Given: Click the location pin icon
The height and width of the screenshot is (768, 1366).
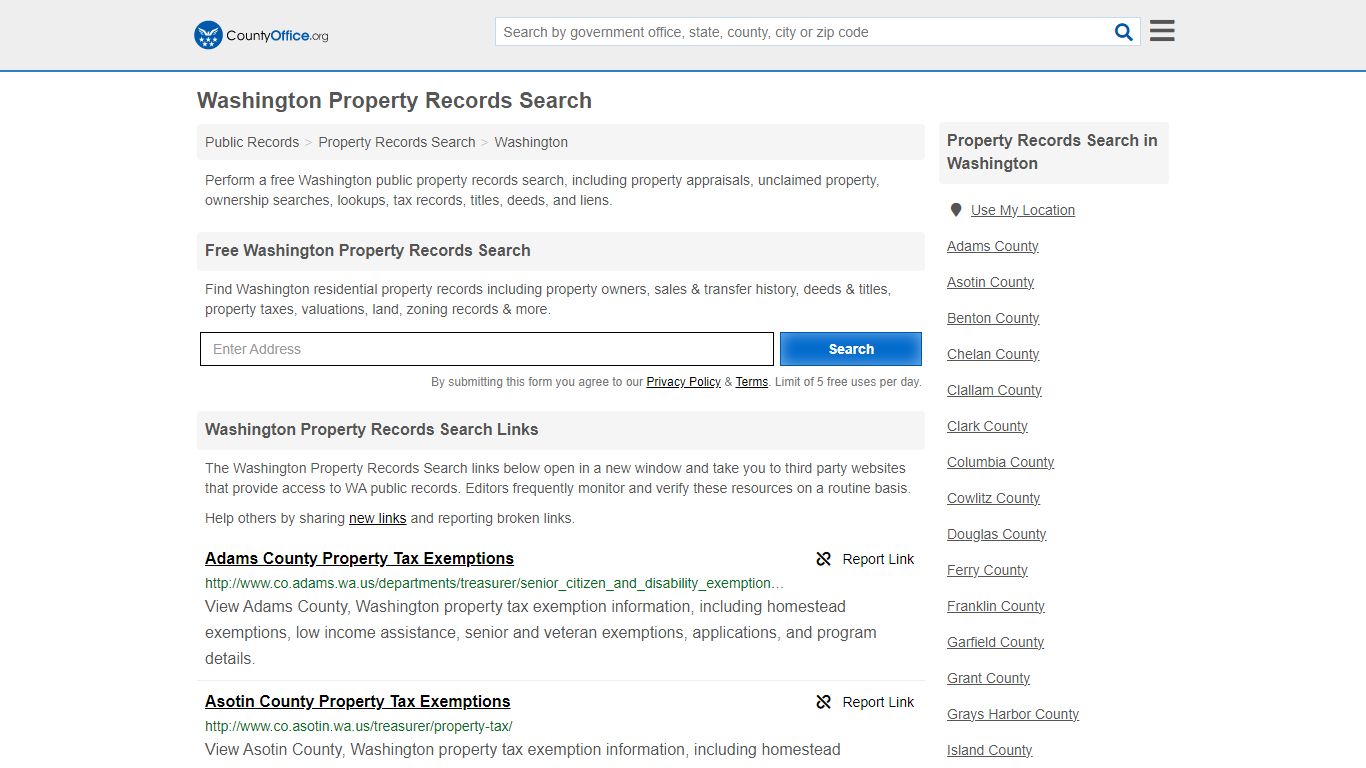Looking at the screenshot, I should point(956,210).
